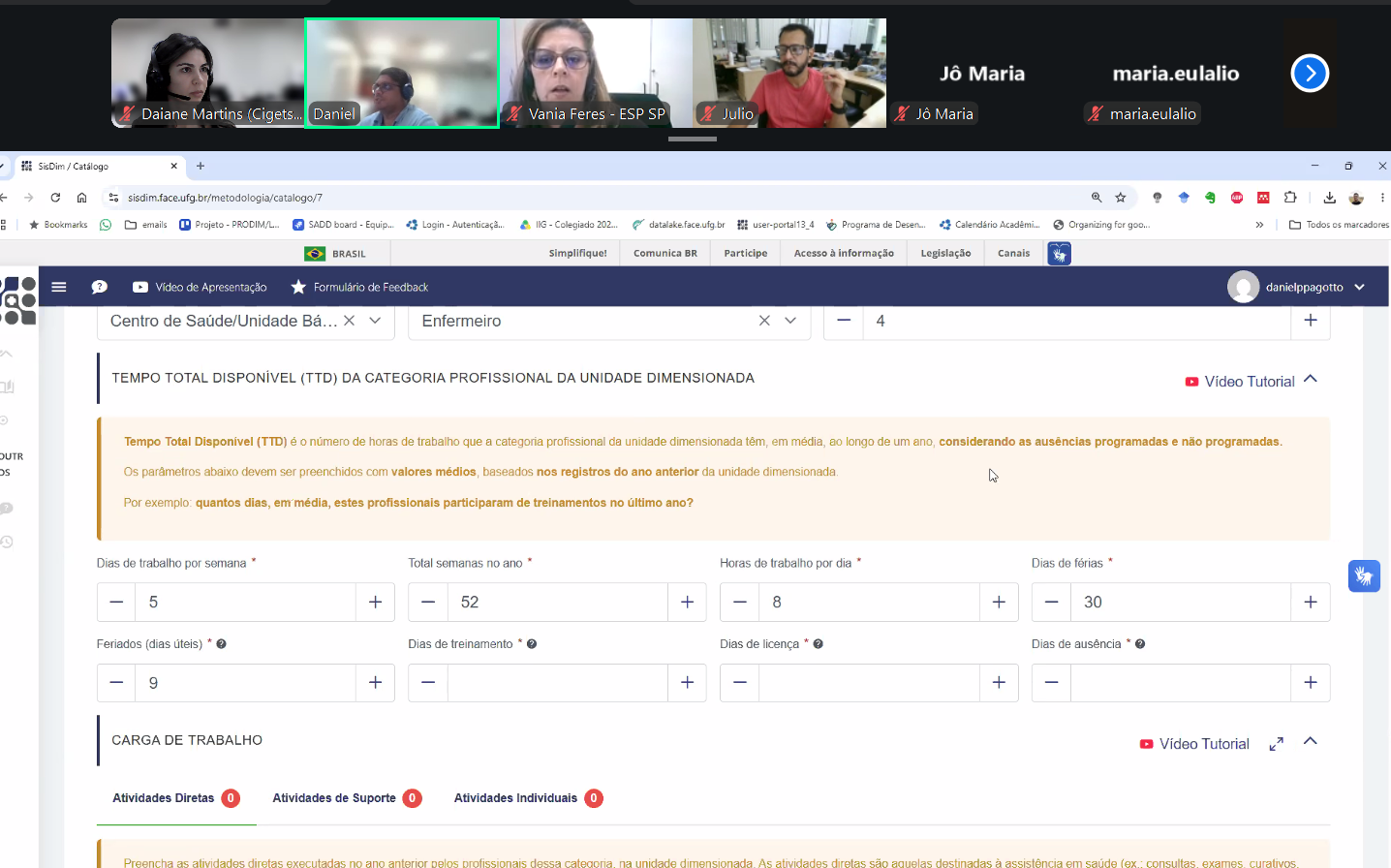Collapse the Tempo Total Disponível section
This screenshot has width=1391, height=868.
(1311, 380)
